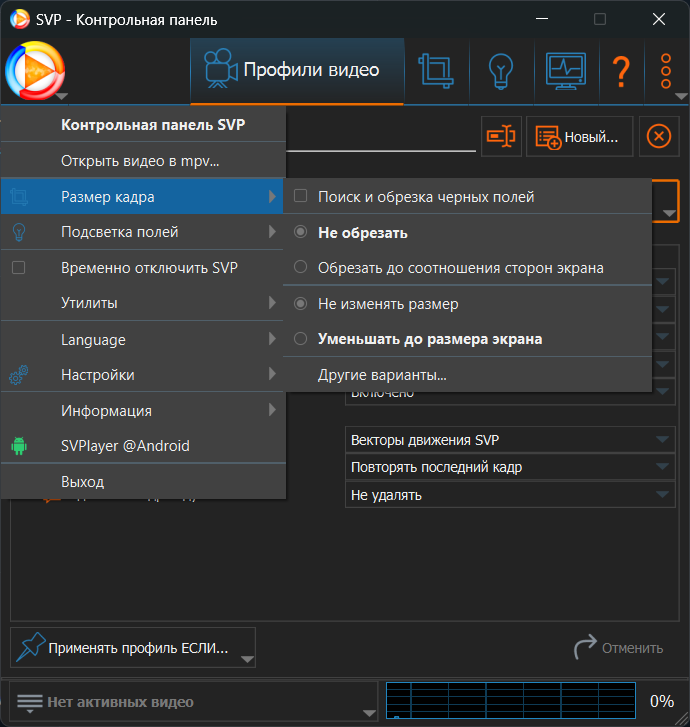The image size is (690, 727).
Task: Select the Не изменять размер option
Action: [x=300, y=304]
